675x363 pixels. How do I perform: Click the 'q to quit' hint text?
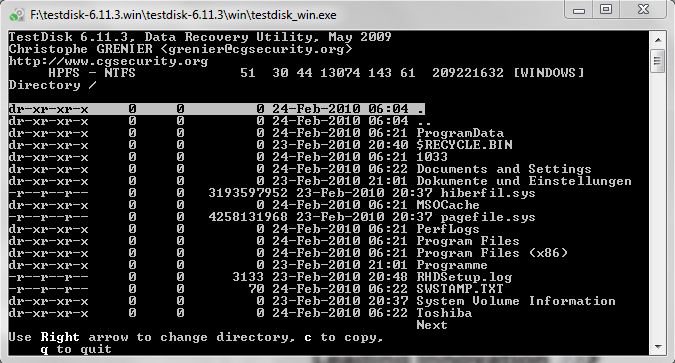[76, 349]
